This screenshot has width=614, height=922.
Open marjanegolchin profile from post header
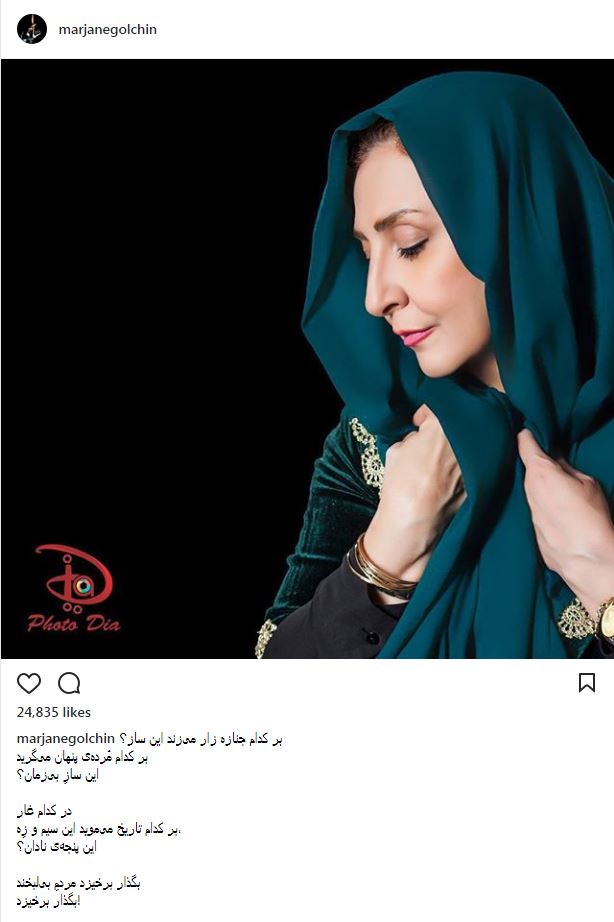coord(108,29)
